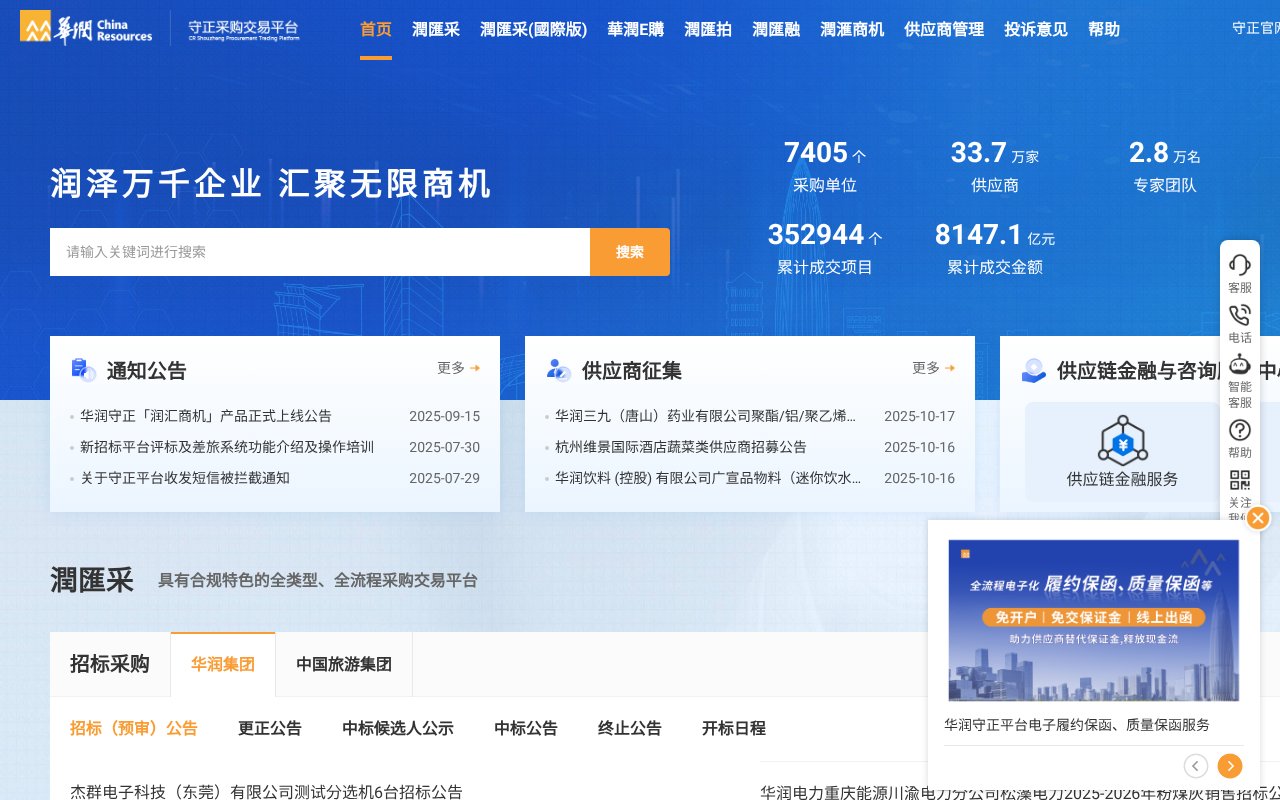Switch to the 中国旅游集团 tab

point(343,664)
